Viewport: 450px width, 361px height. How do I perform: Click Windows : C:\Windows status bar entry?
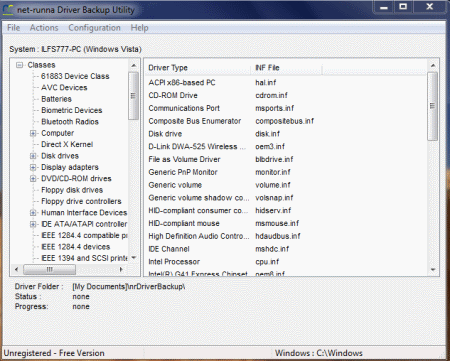(319, 353)
